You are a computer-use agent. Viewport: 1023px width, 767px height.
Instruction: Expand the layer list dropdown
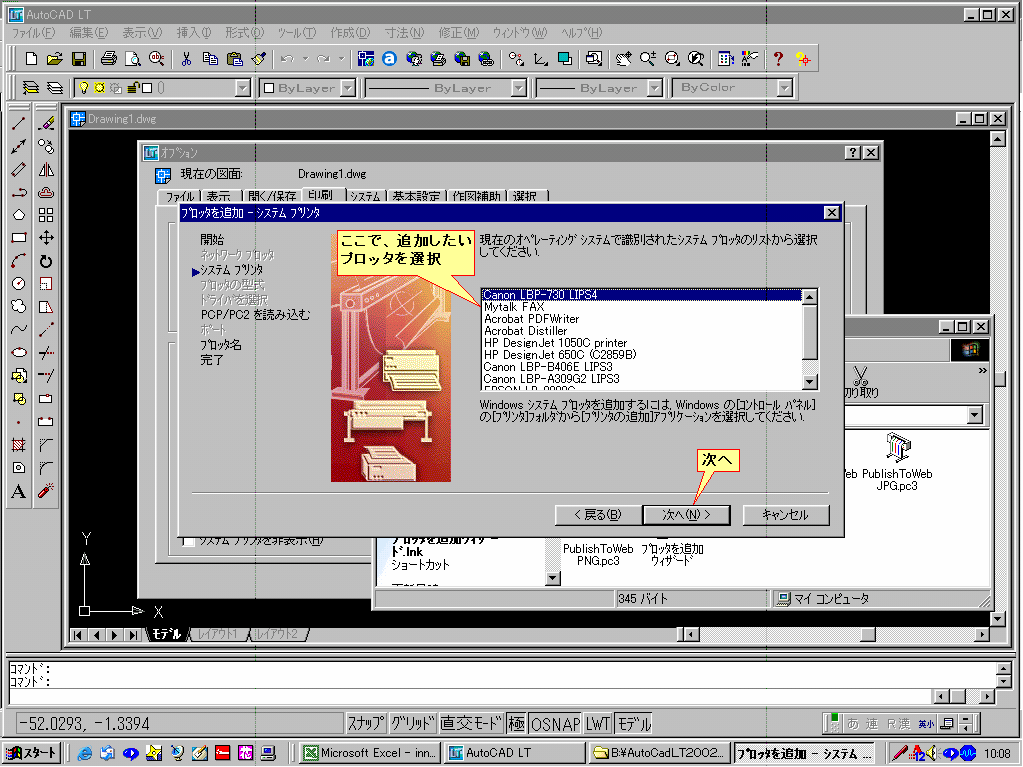pyautogui.click(x=242, y=88)
